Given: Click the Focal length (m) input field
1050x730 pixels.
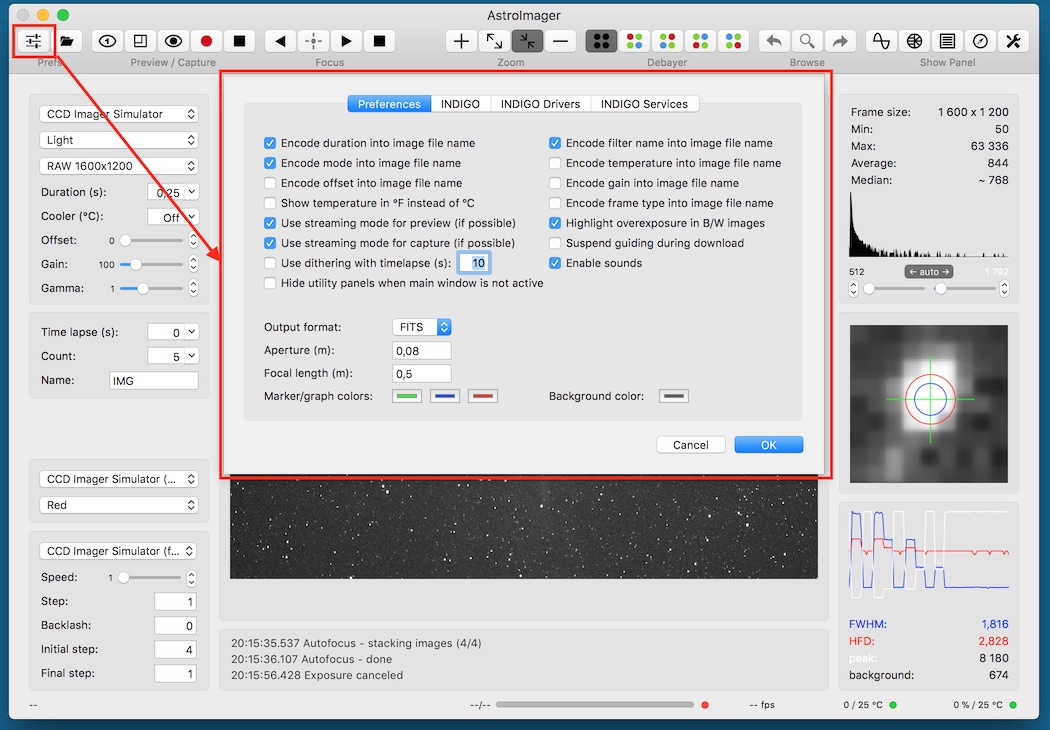Looking at the screenshot, I should 422,374.
